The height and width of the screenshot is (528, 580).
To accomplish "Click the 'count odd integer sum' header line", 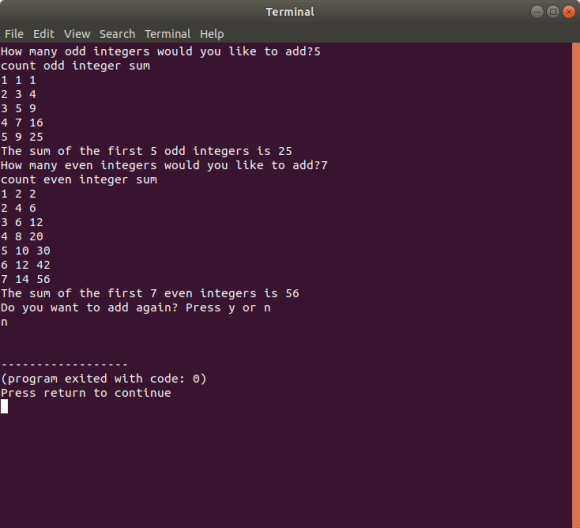I will pyautogui.click(x=75, y=66).
